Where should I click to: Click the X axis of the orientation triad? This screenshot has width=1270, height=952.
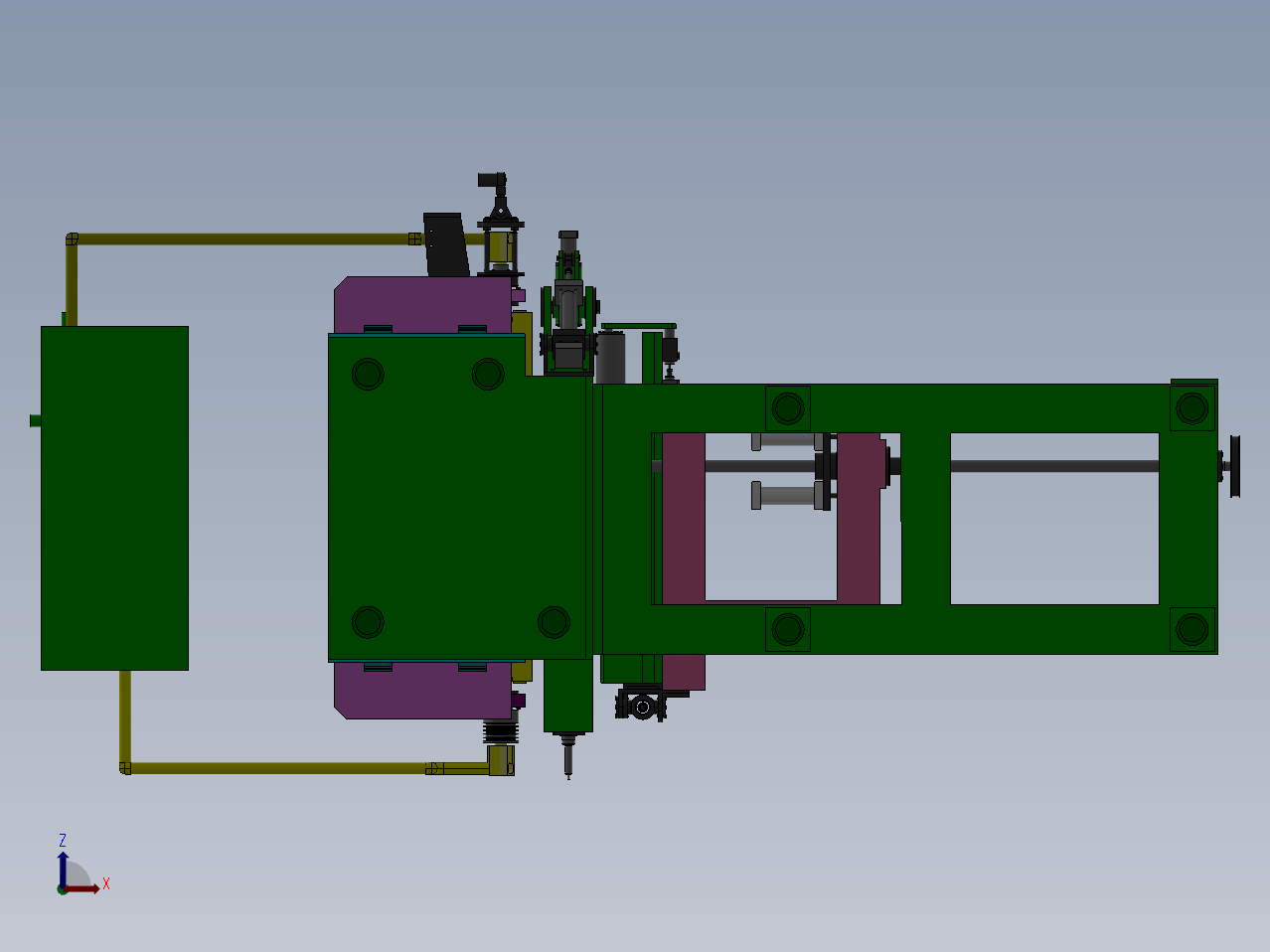(83, 888)
